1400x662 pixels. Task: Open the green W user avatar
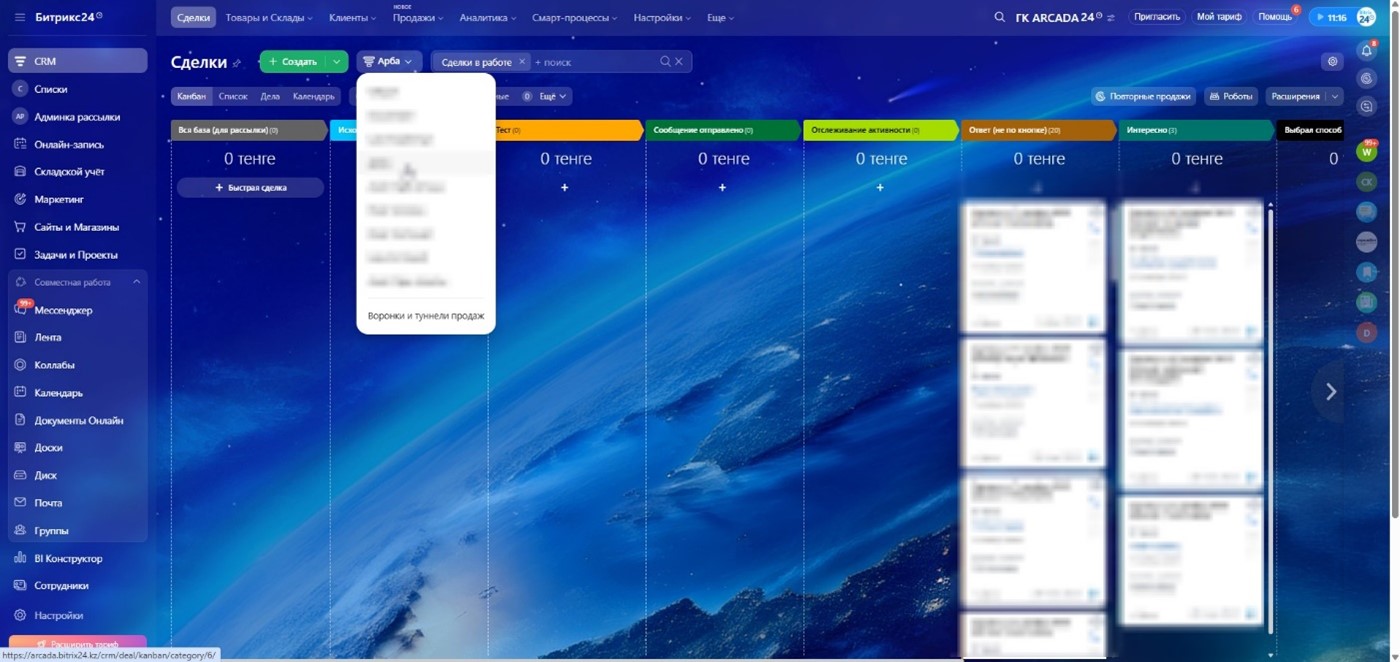click(x=1367, y=152)
